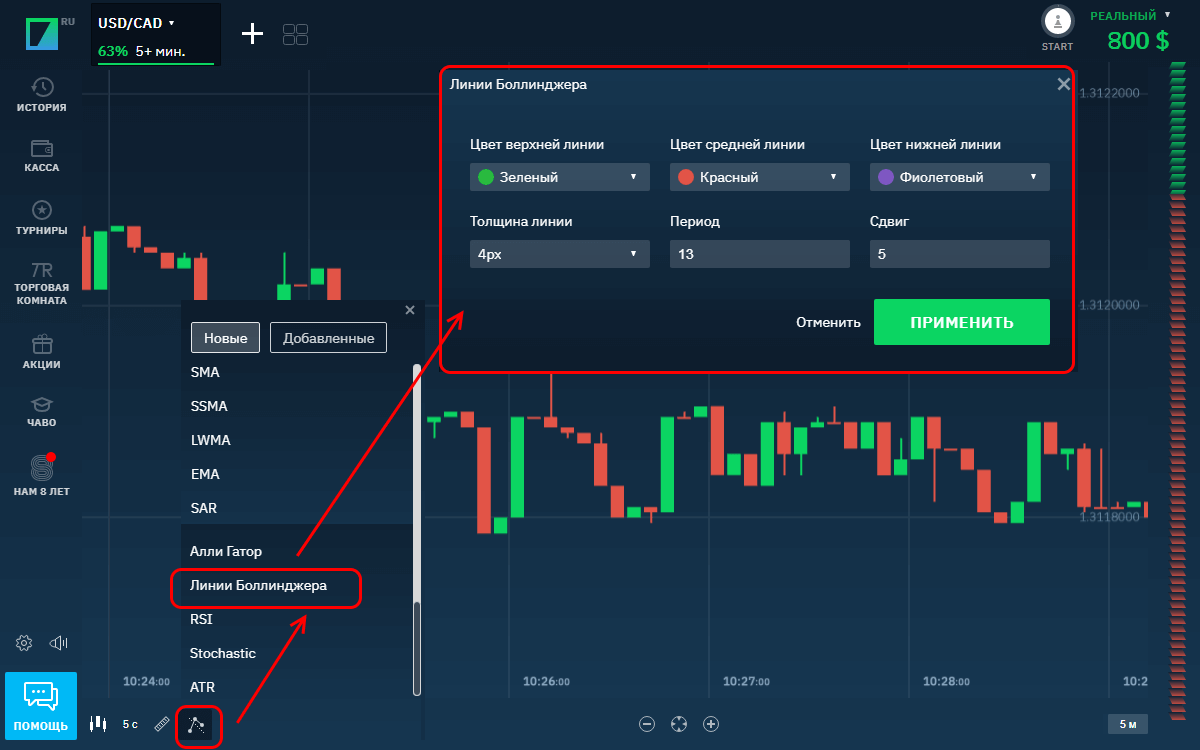Open the История history sidebar icon
The image size is (1200, 750).
(x=42, y=88)
